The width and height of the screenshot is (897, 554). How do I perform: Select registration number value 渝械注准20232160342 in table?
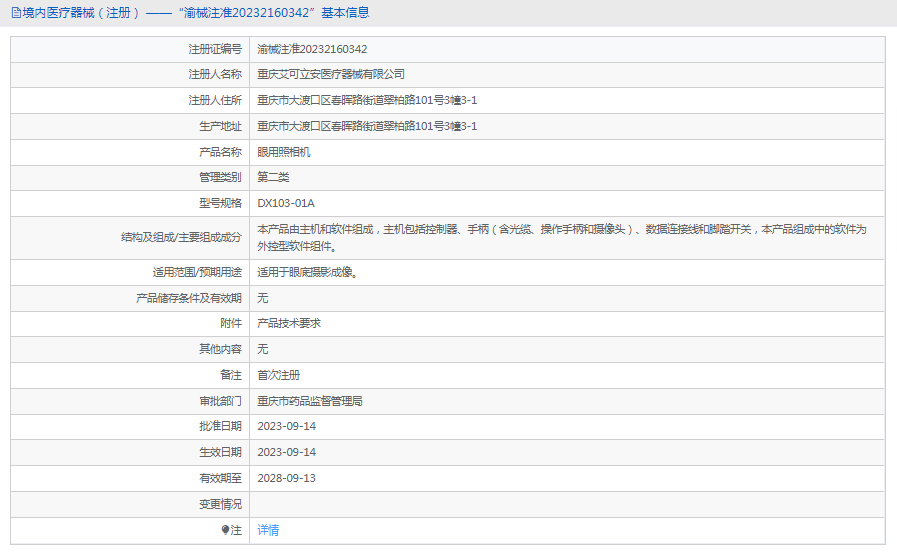coord(312,49)
